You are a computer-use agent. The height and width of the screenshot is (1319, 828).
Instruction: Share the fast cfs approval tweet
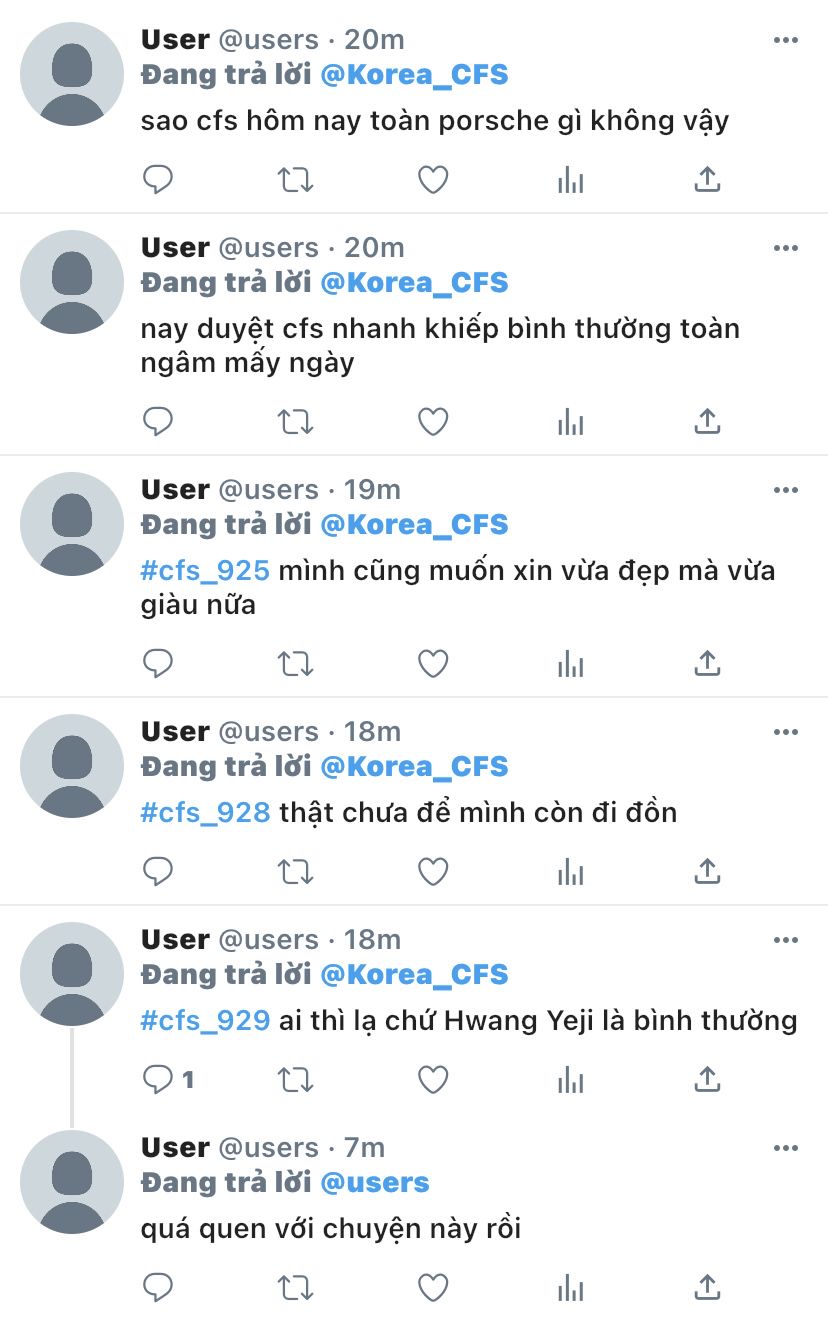[x=707, y=422]
